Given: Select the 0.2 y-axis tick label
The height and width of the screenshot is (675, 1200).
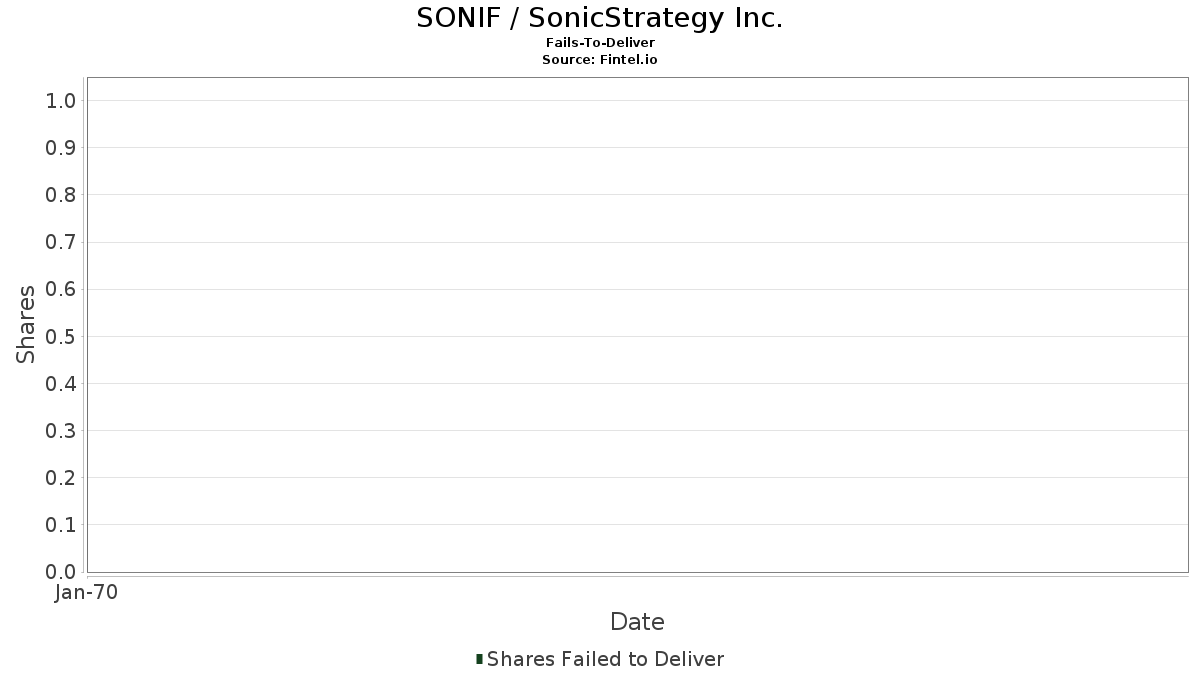Looking at the screenshot, I should tap(61, 478).
